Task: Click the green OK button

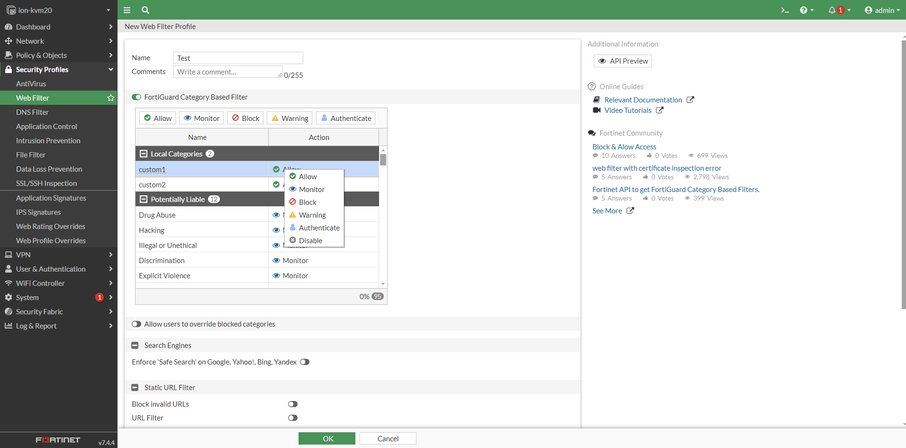Action: tap(327, 438)
